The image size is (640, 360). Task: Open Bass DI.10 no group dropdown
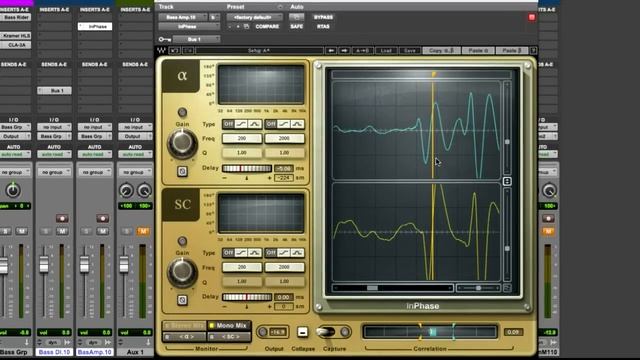(x=54, y=172)
